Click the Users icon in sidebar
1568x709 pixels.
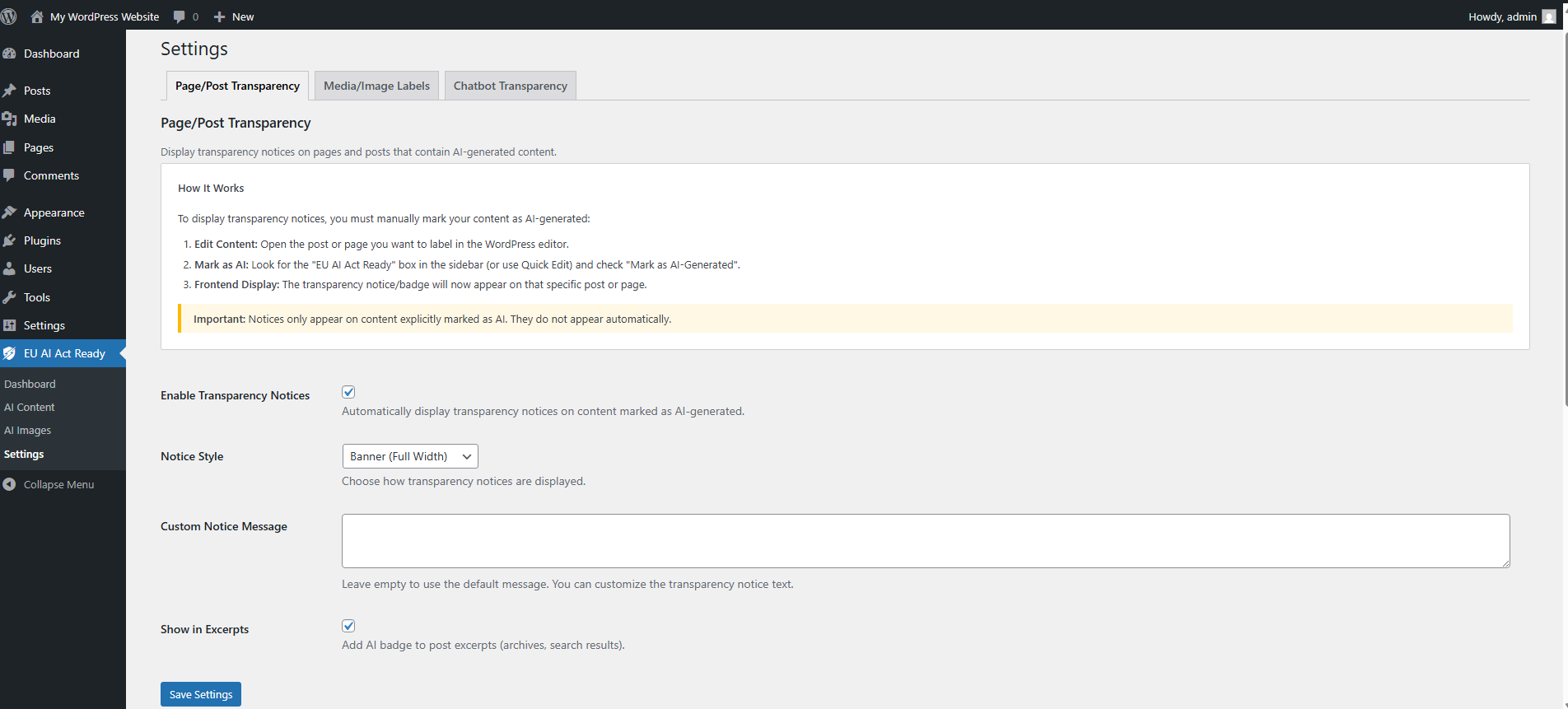pyautogui.click(x=10, y=268)
